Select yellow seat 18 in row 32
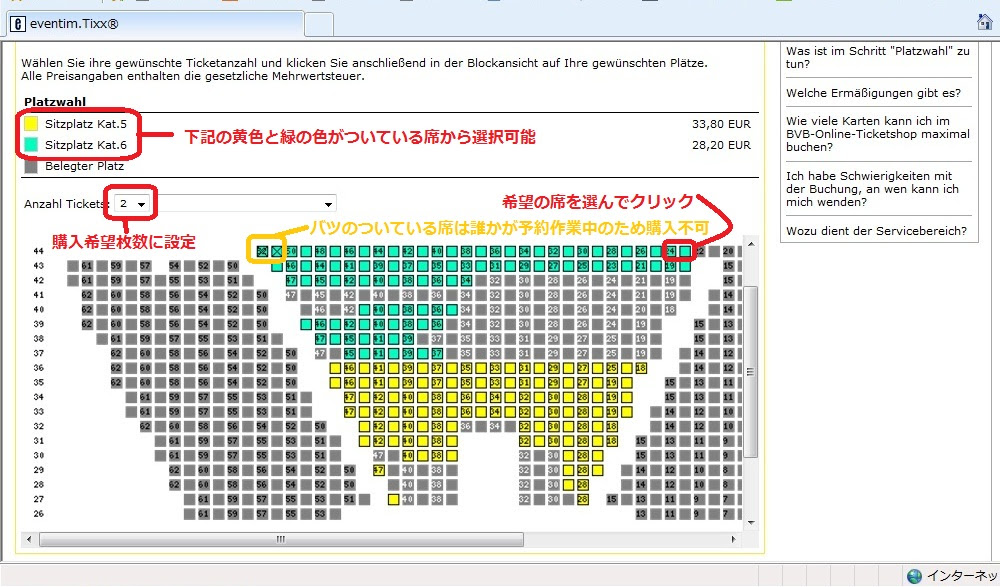This screenshot has width=1000, height=587. click(x=612, y=426)
